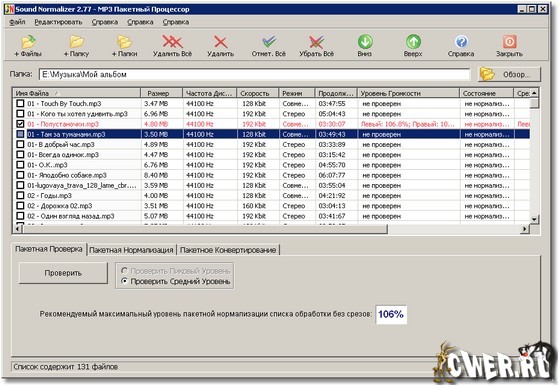
Task: Select 'Проверить Средний Уровень' radio button
Action: [124, 281]
